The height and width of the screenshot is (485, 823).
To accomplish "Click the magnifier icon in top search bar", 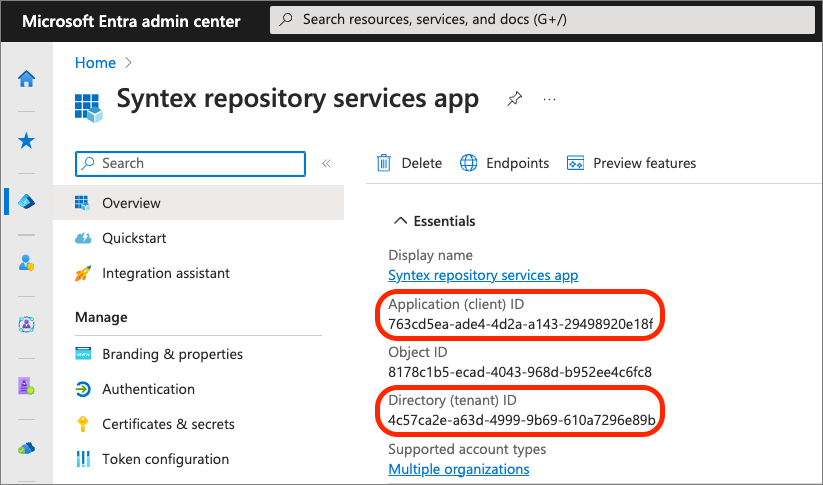I will tap(286, 20).
